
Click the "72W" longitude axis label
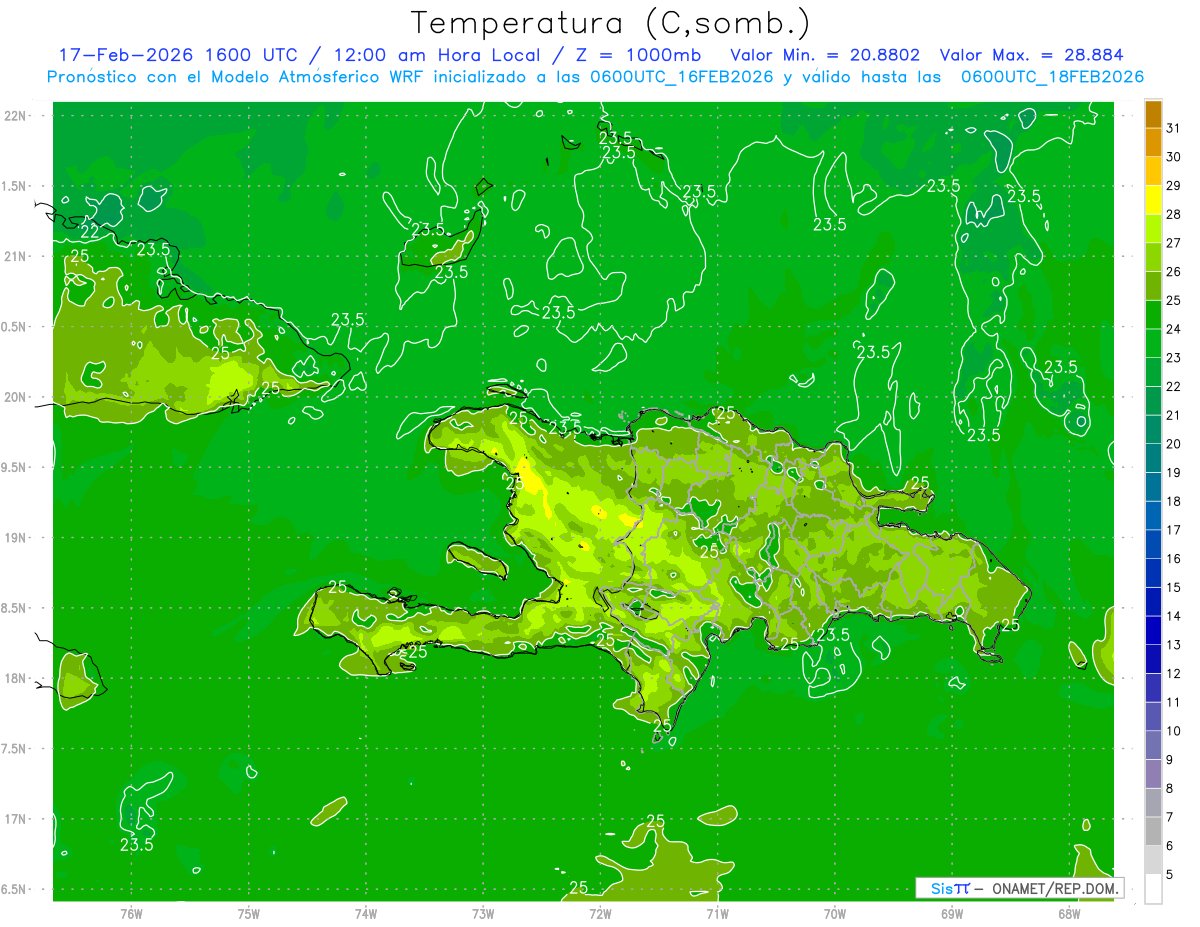pyautogui.click(x=600, y=914)
